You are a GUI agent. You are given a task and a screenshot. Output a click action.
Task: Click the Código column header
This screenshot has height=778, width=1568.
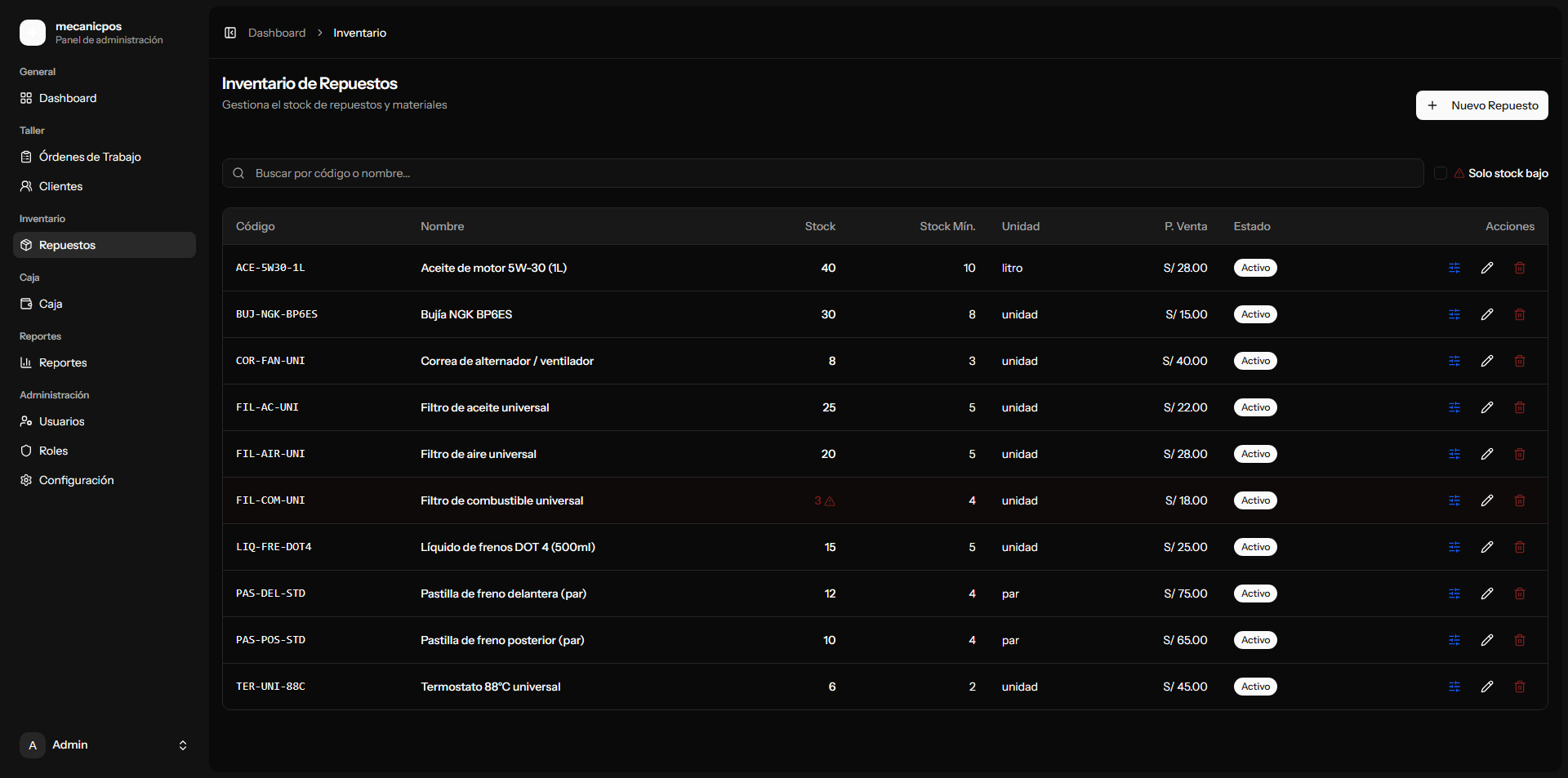pos(256,226)
